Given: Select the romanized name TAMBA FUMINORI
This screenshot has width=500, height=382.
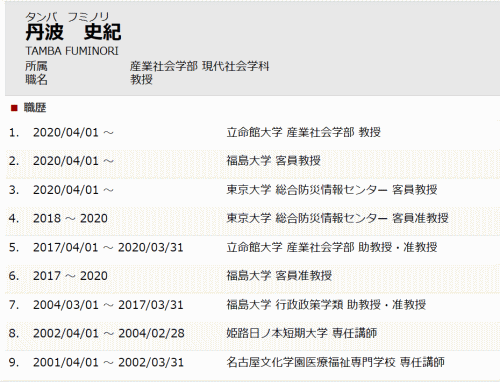Looking at the screenshot, I should pos(72,51).
